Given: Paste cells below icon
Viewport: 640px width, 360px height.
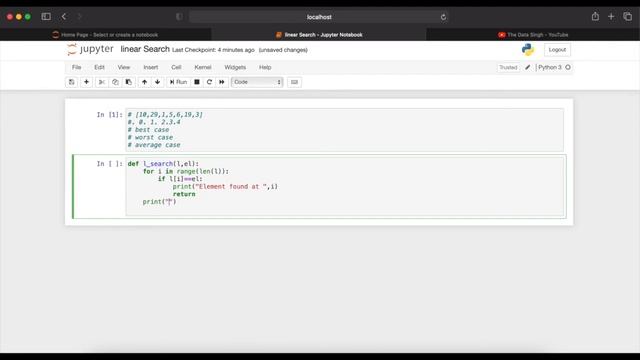Looking at the screenshot, I should (x=129, y=82).
